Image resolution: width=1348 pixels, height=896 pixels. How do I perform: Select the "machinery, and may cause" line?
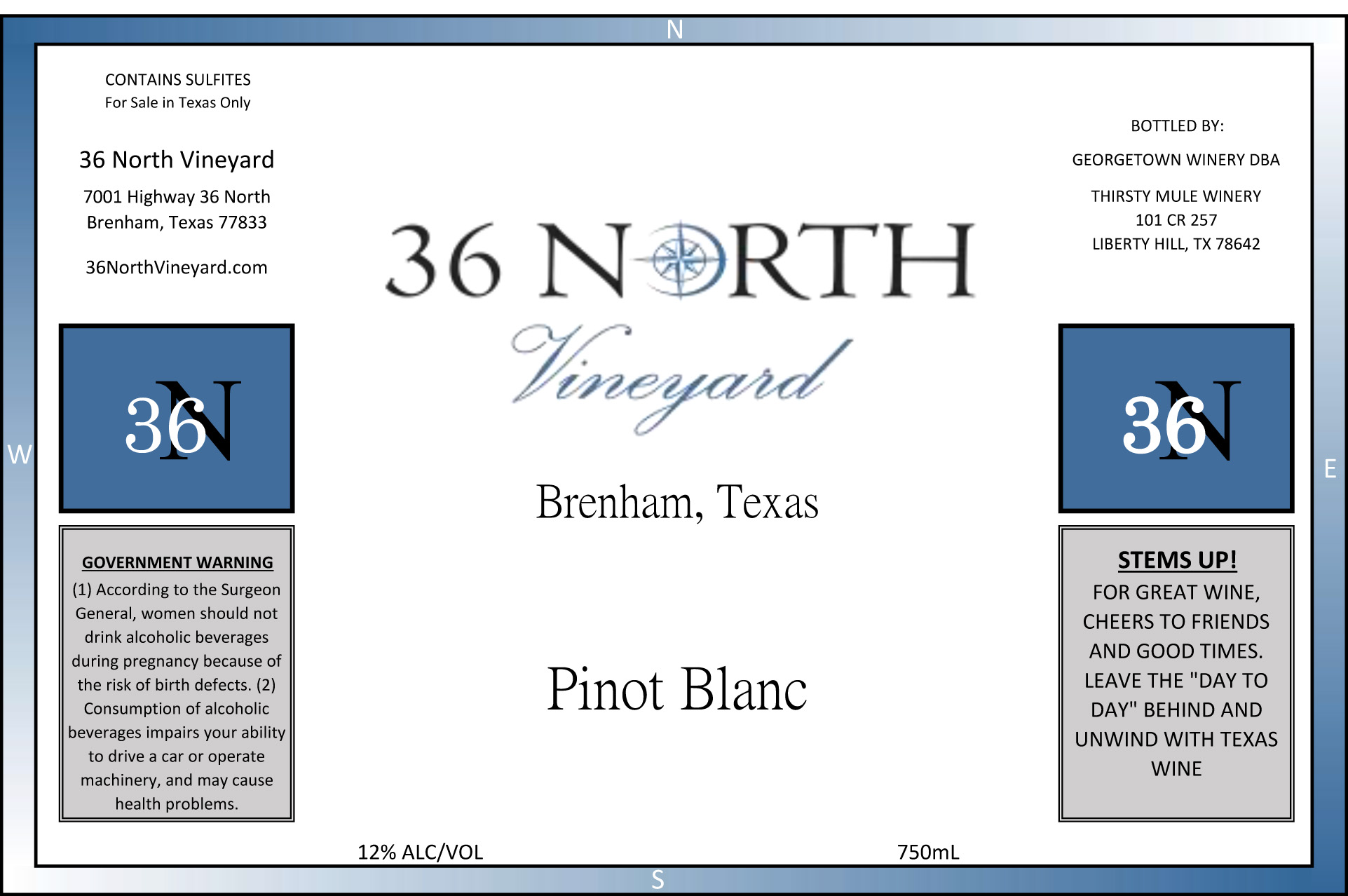pos(177,780)
